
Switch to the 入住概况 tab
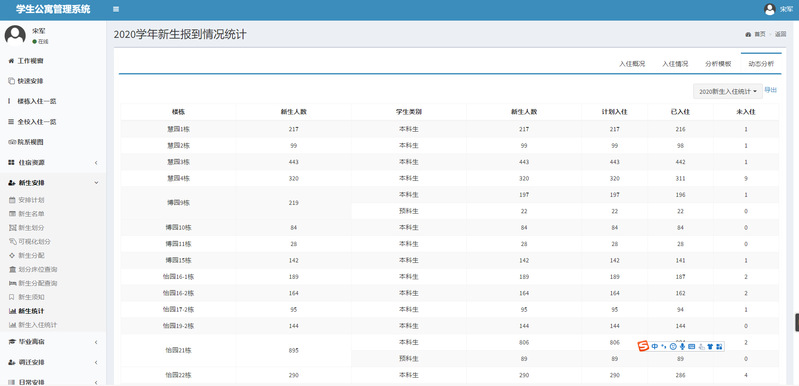click(x=632, y=64)
